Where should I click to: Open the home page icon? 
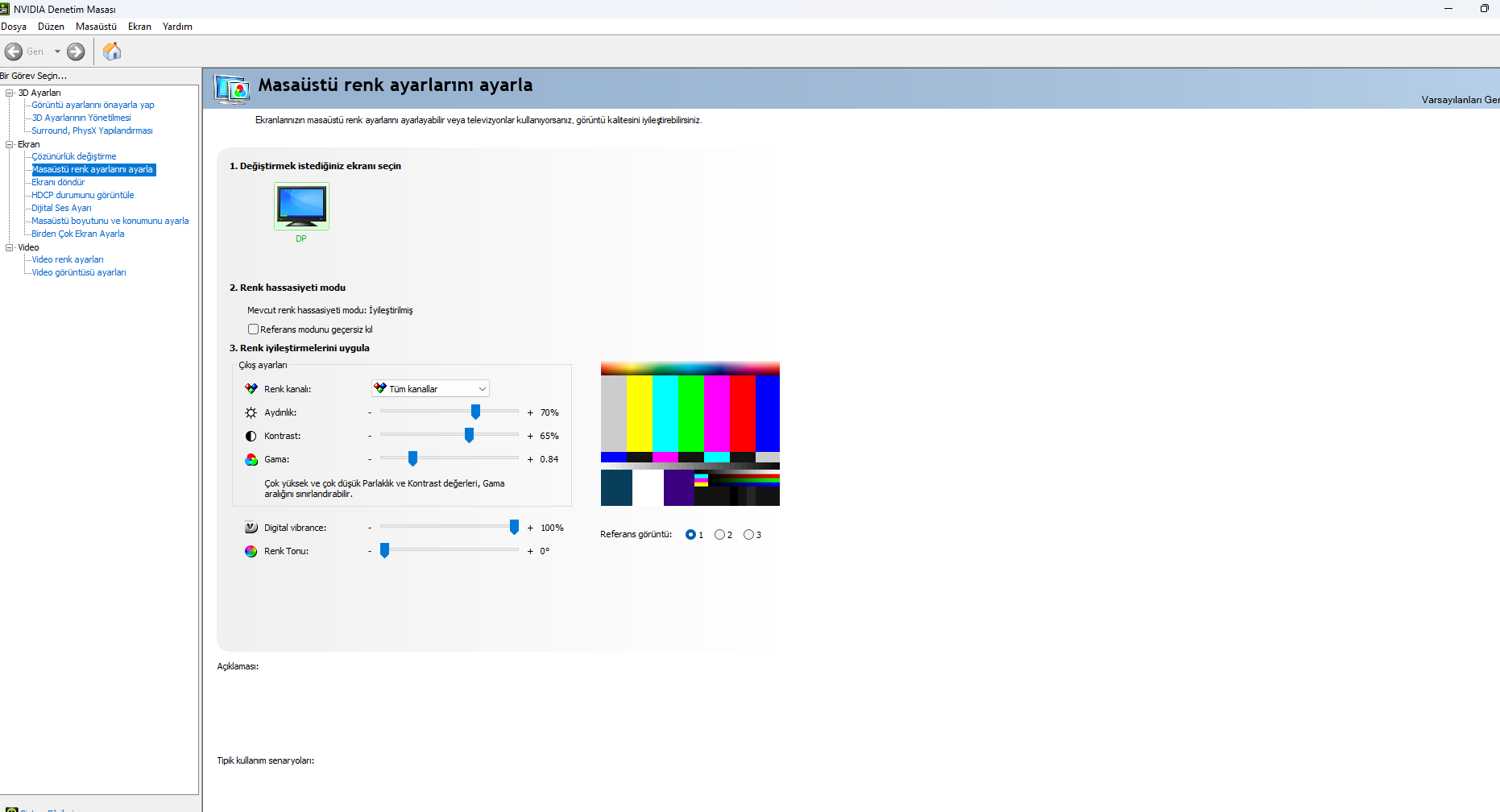coord(112,52)
